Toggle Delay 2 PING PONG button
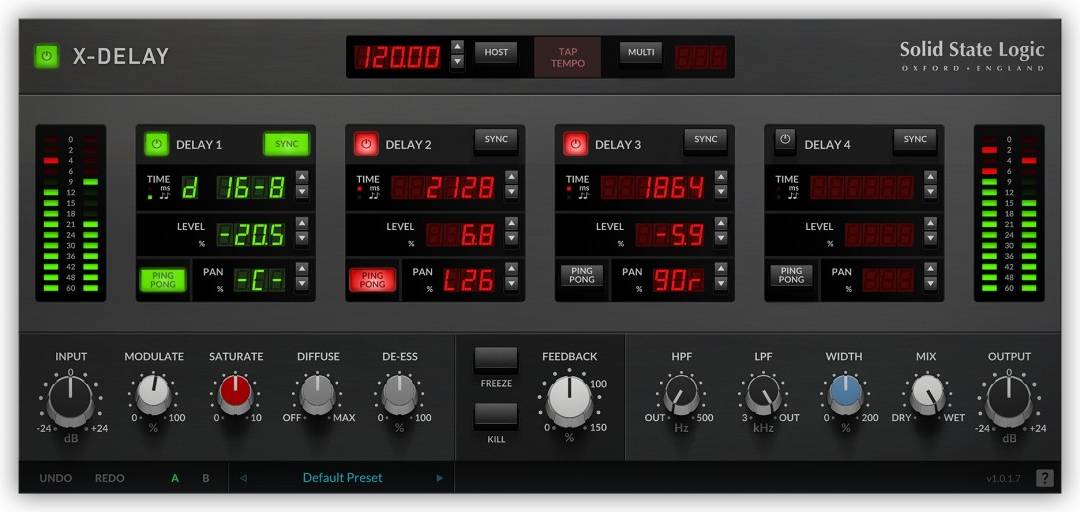Image resolution: width=1080 pixels, height=512 pixels. pyautogui.click(x=373, y=280)
